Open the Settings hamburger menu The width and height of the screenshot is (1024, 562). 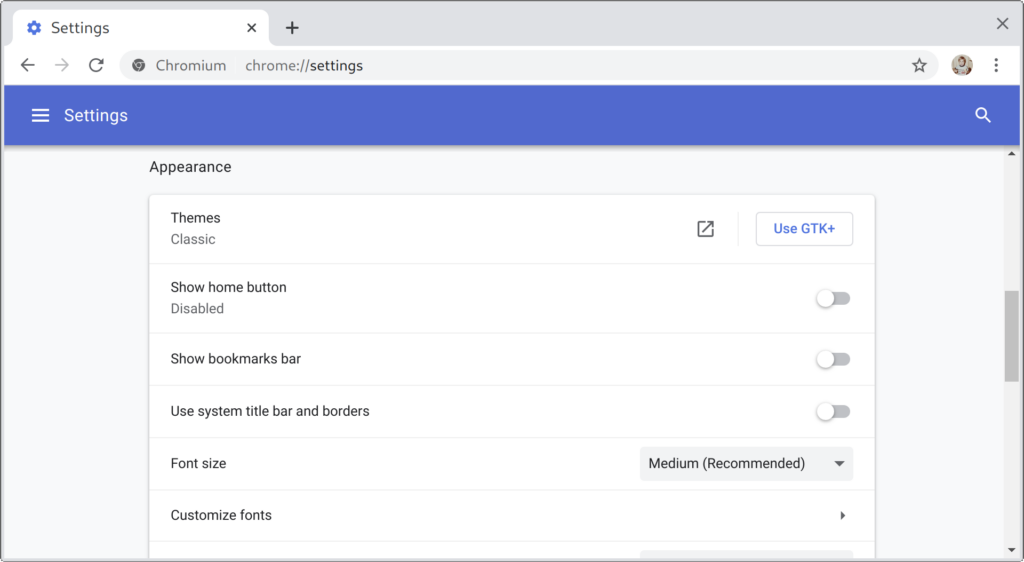[x=40, y=115]
